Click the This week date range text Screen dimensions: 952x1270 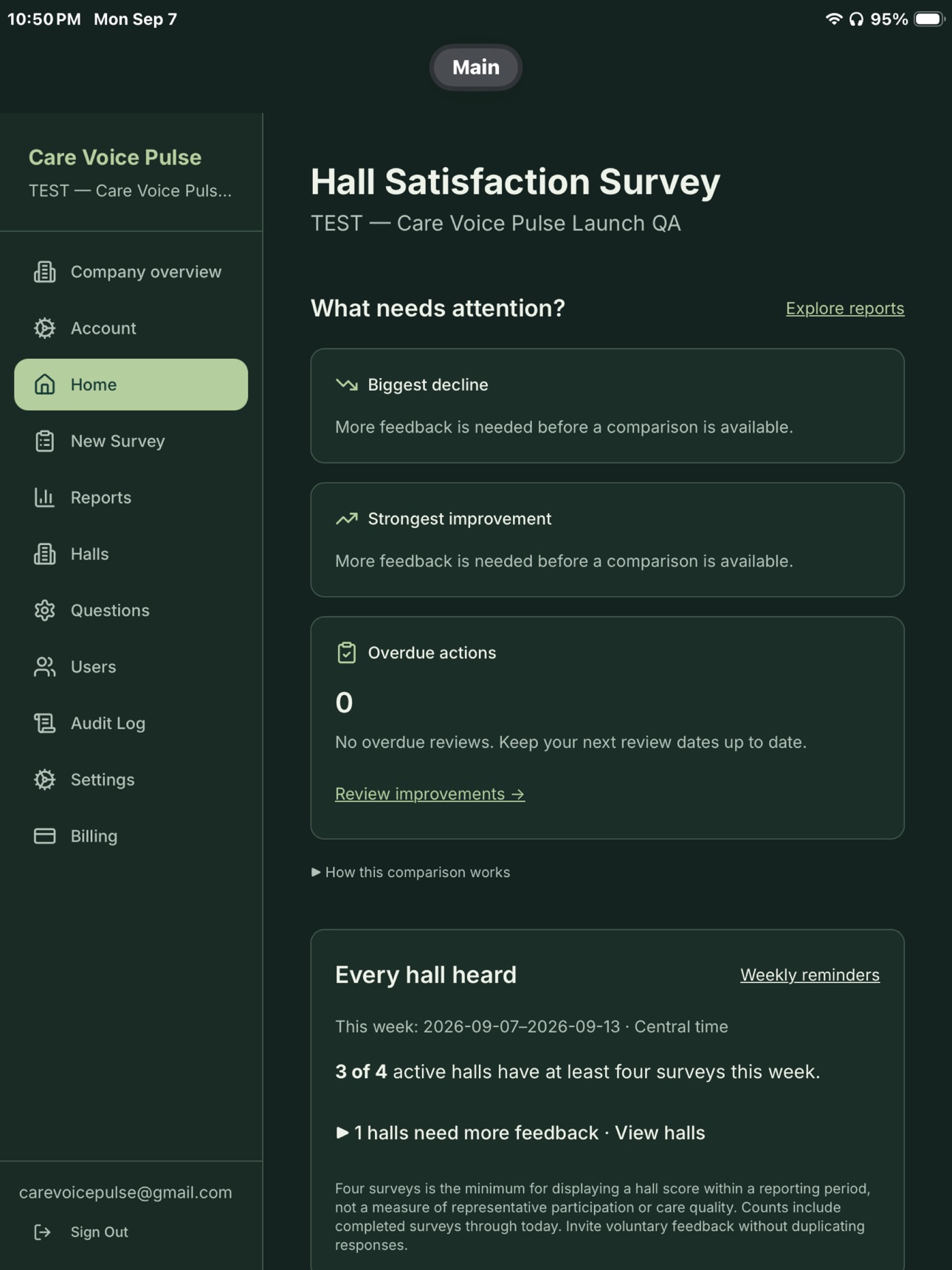pyautogui.click(x=531, y=1026)
